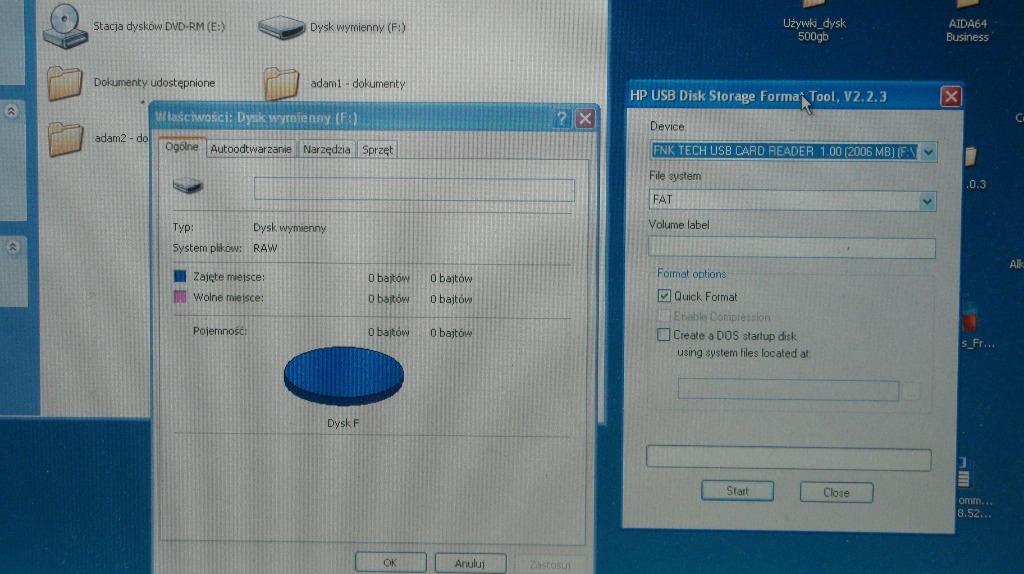Switch to the Autoodtwarzanie tab
The width and height of the screenshot is (1024, 574).
pyautogui.click(x=251, y=150)
